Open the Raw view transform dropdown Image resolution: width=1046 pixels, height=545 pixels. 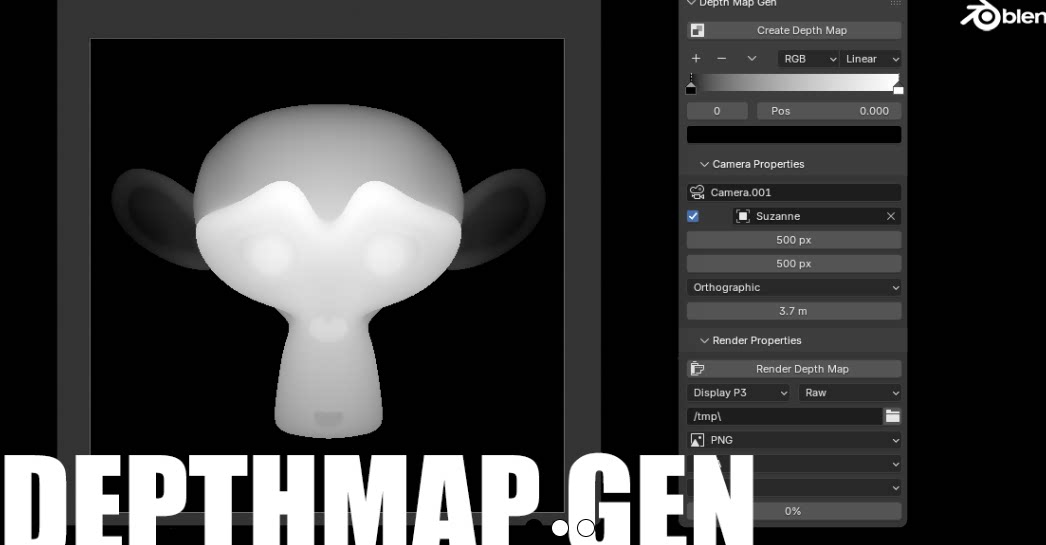click(850, 393)
